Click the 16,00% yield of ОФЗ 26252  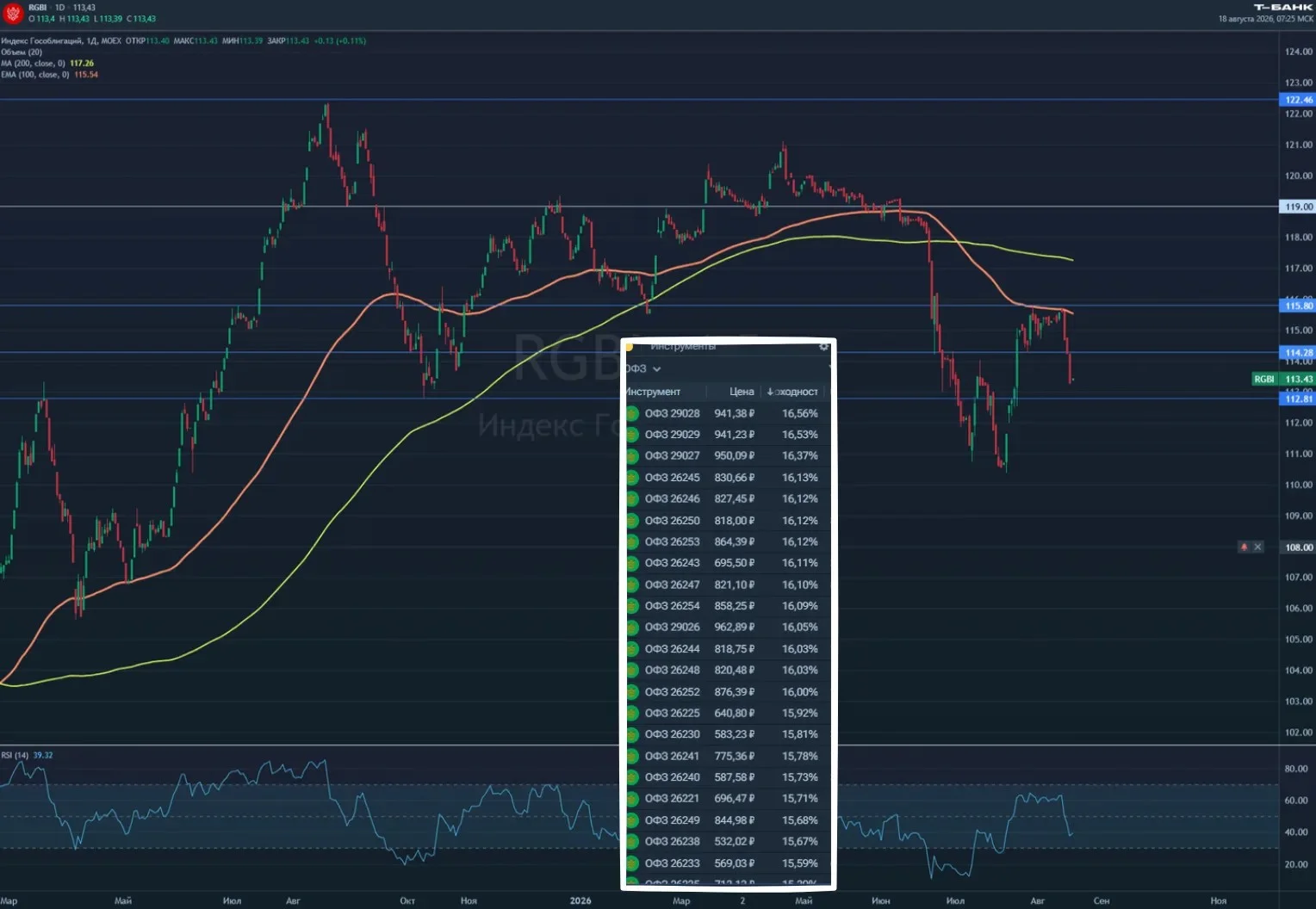(800, 692)
